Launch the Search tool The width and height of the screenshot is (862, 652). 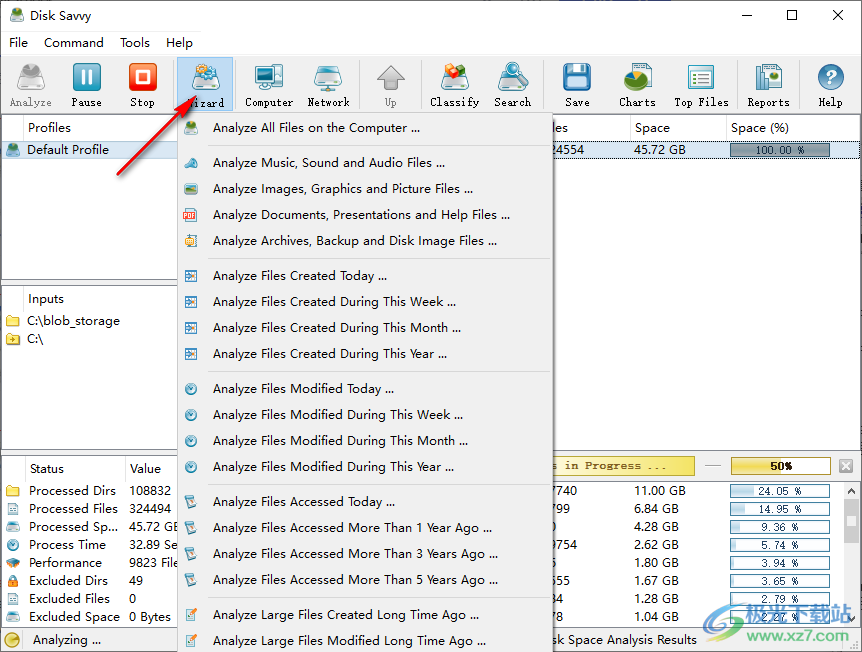coord(512,84)
